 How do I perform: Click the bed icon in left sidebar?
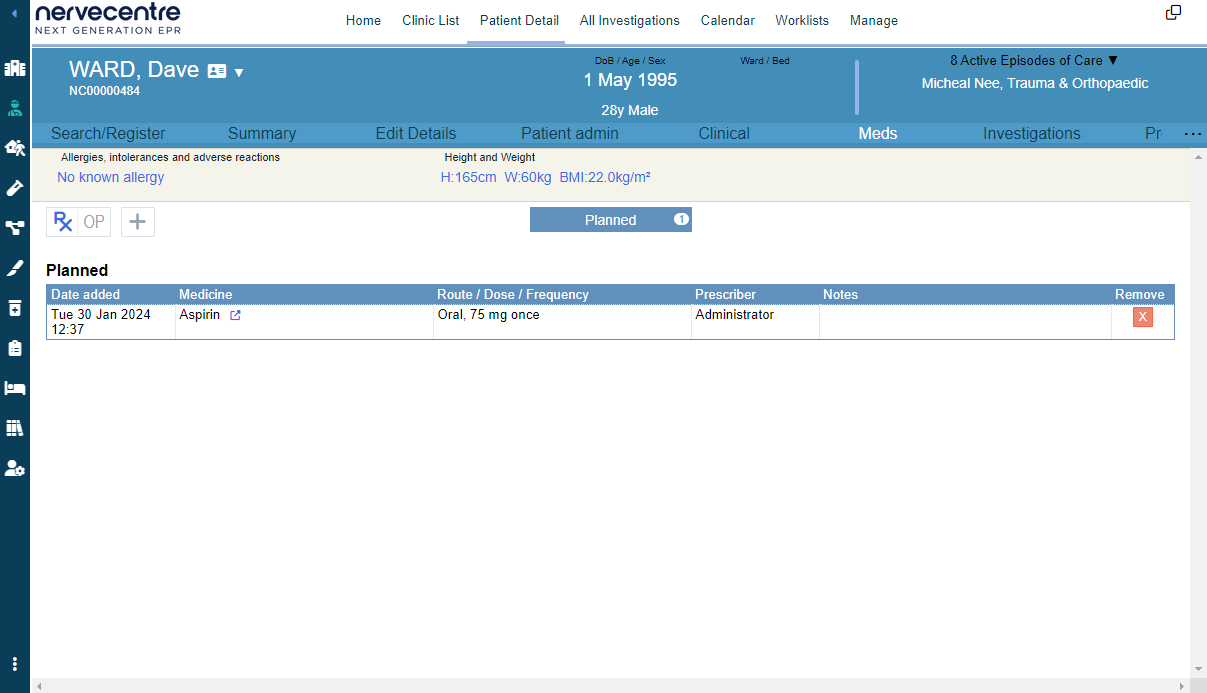pyautogui.click(x=15, y=388)
